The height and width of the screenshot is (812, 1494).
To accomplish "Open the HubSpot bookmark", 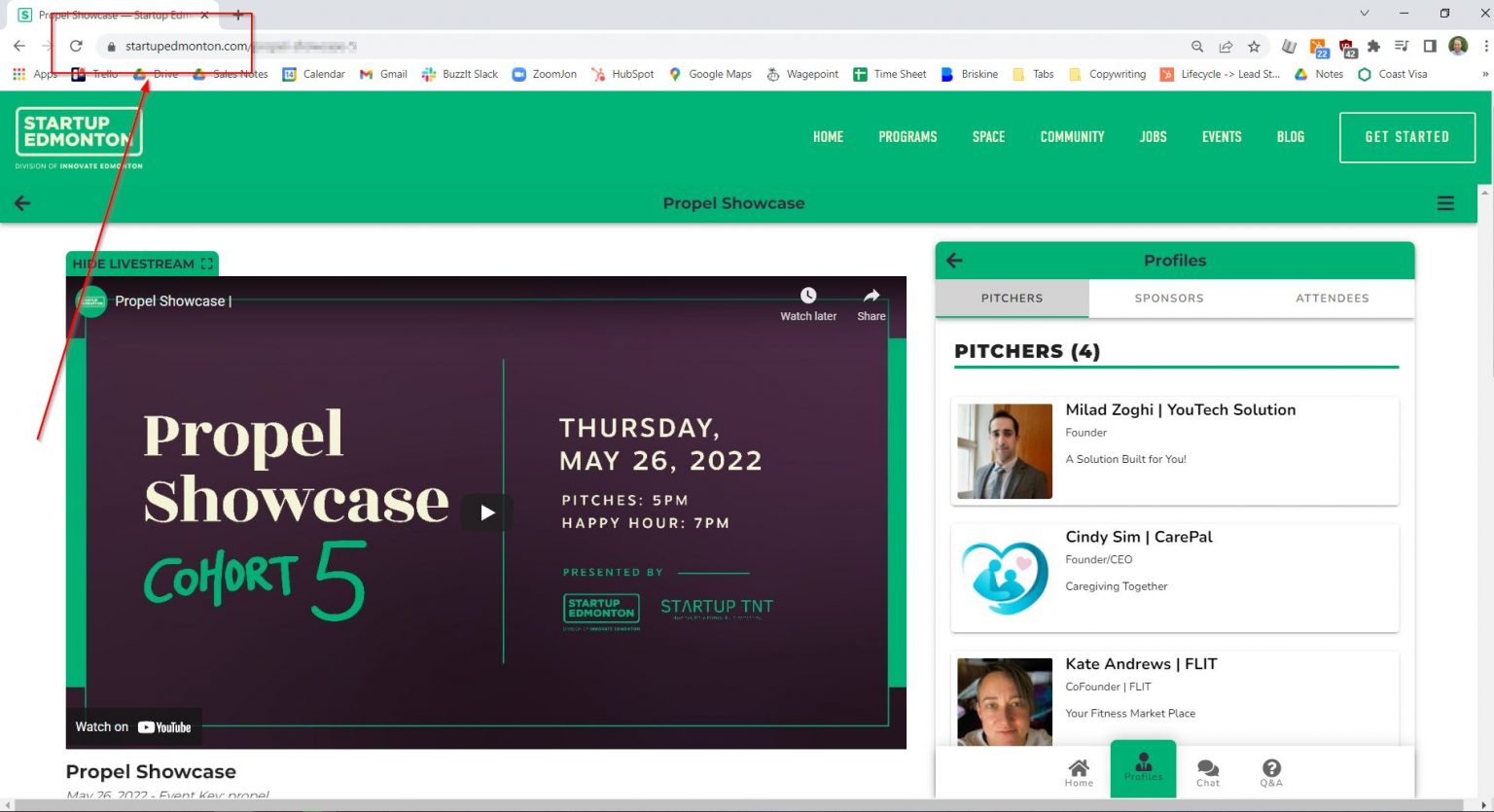I will (x=622, y=74).
